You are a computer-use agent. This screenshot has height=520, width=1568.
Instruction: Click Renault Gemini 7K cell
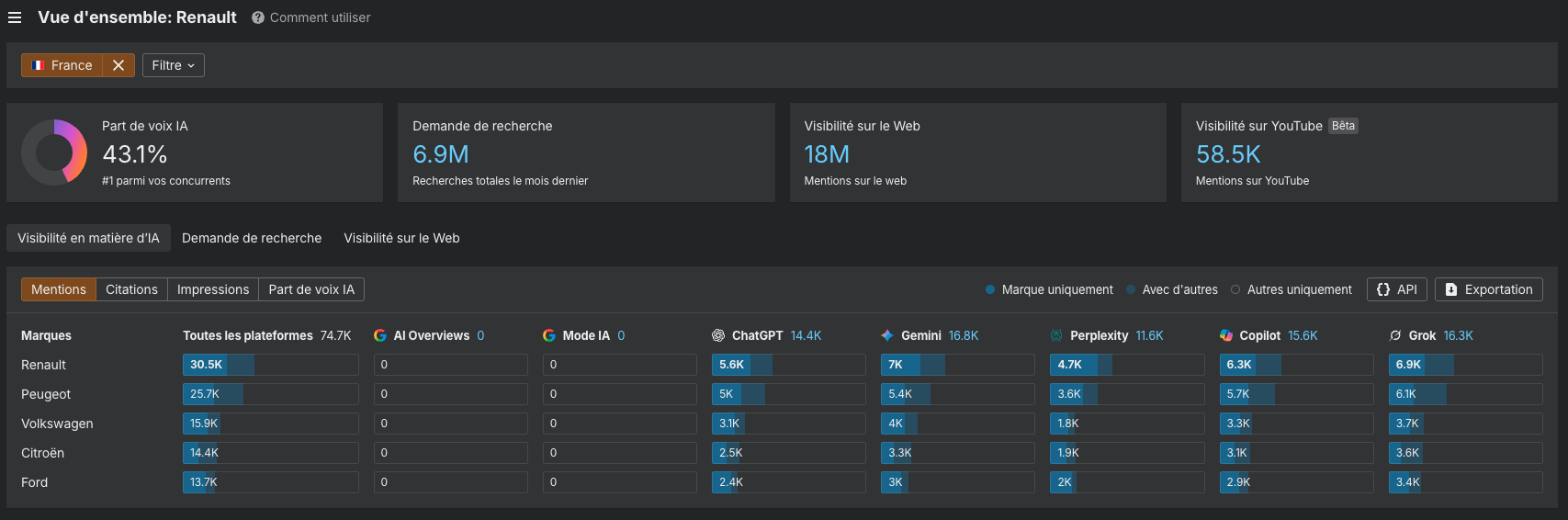[x=958, y=365]
